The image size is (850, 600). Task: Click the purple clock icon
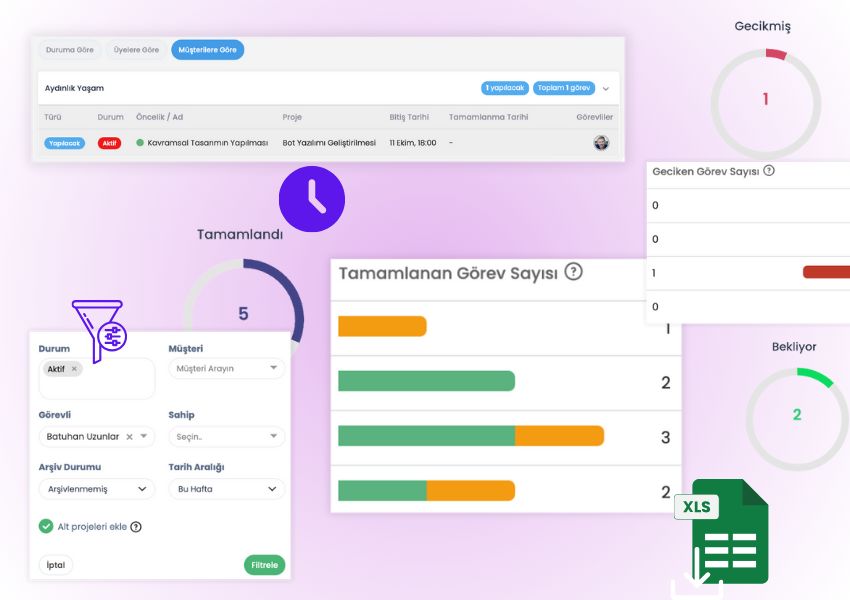coord(312,199)
